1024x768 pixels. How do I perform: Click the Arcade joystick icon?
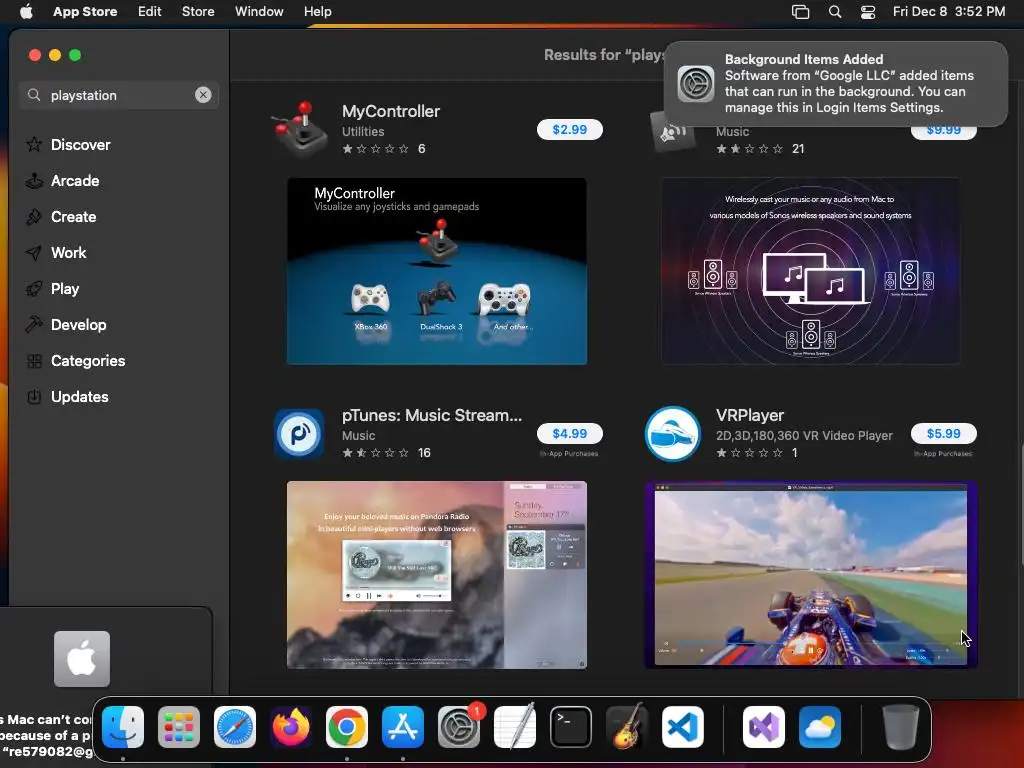[34, 181]
